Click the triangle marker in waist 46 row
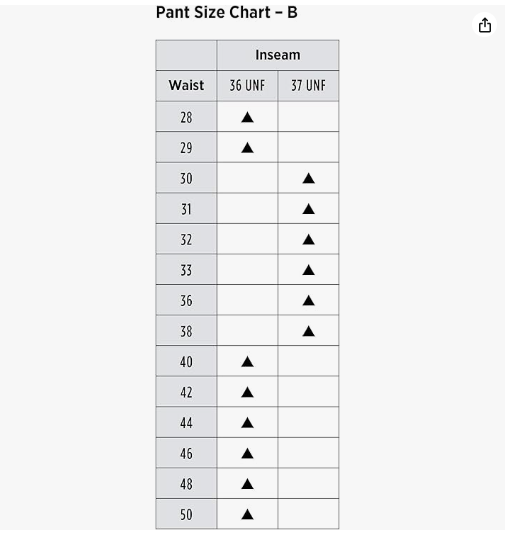Screen dimensions: 514x535 (247, 453)
